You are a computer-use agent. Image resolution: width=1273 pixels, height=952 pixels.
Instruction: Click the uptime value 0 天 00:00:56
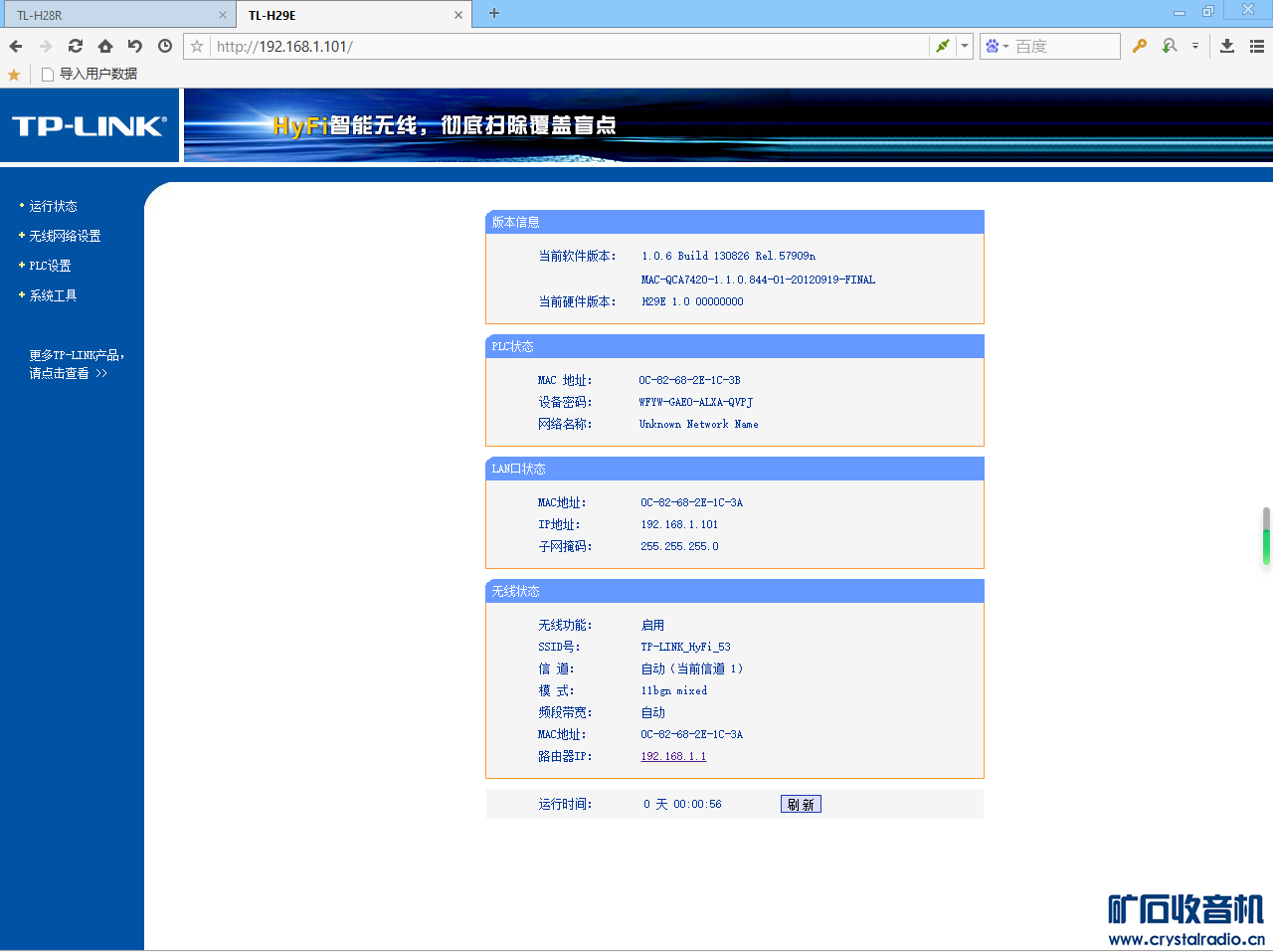(682, 804)
